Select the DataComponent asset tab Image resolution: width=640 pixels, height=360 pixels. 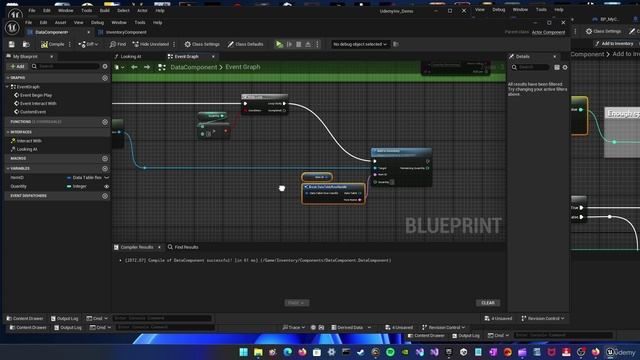click(x=52, y=32)
